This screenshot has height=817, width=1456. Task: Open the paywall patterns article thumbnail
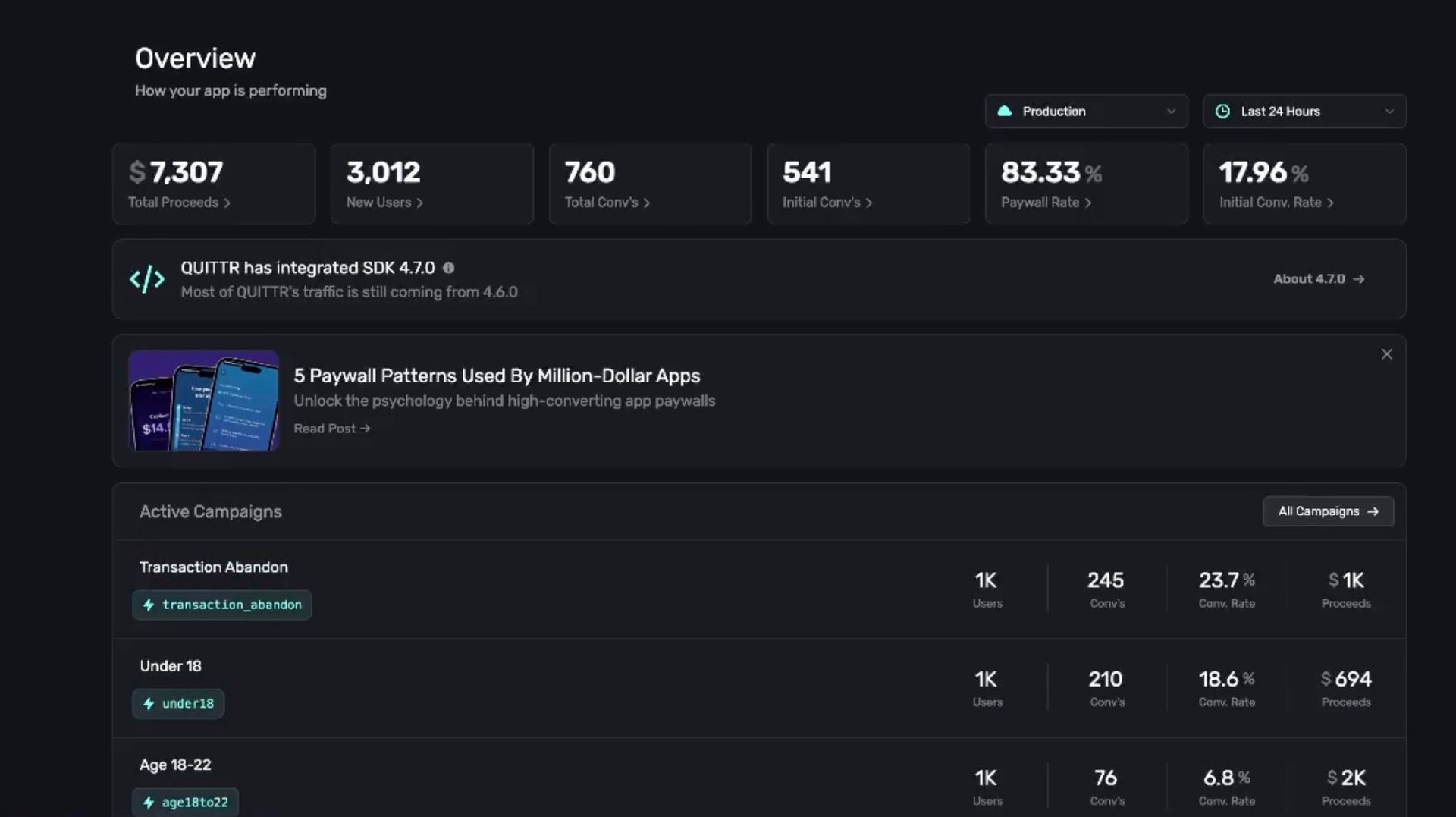(203, 401)
